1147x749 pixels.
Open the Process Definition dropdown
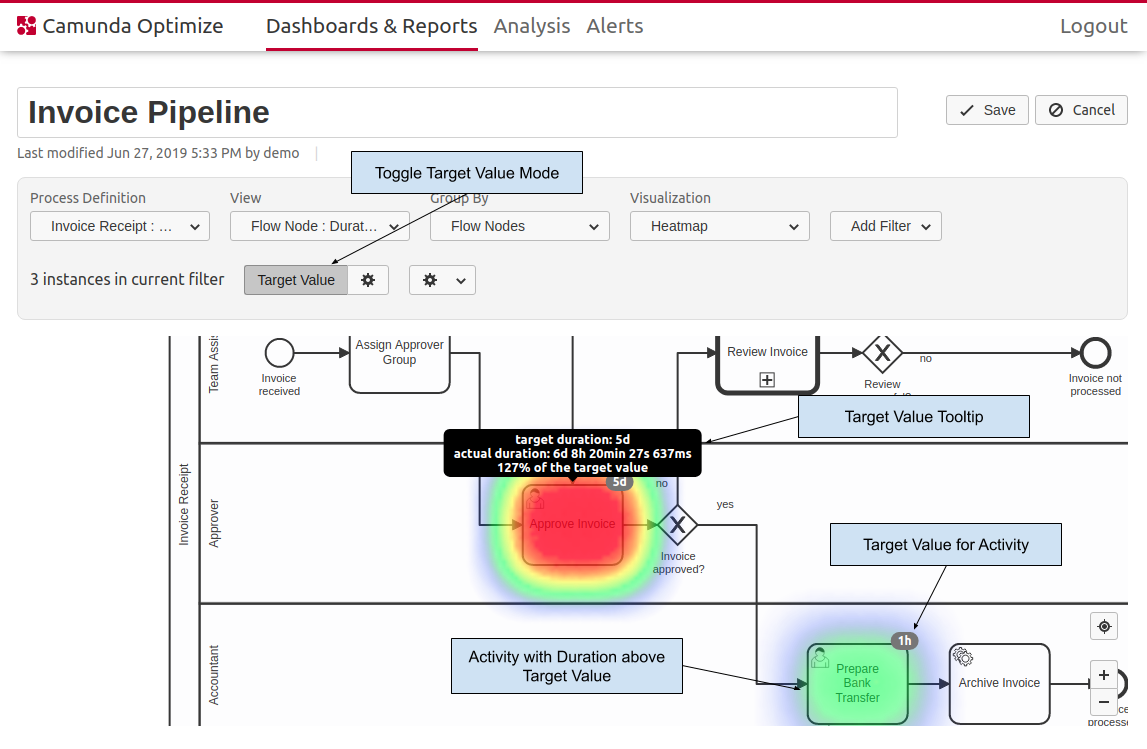120,226
